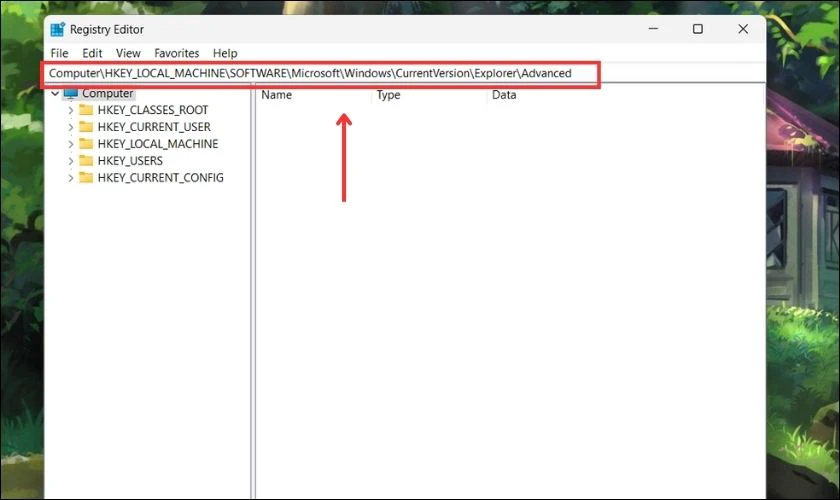Image resolution: width=840 pixels, height=500 pixels.
Task: Open the View menu
Action: coord(128,53)
